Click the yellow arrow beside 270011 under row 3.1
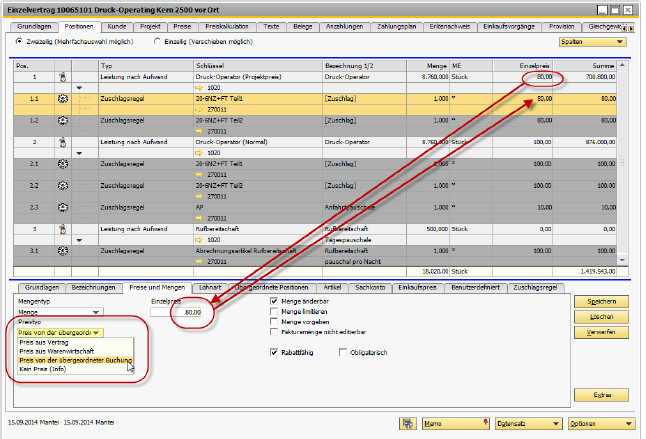The width and height of the screenshot is (646, 439). pyautogui.click(x=197, y=260)
